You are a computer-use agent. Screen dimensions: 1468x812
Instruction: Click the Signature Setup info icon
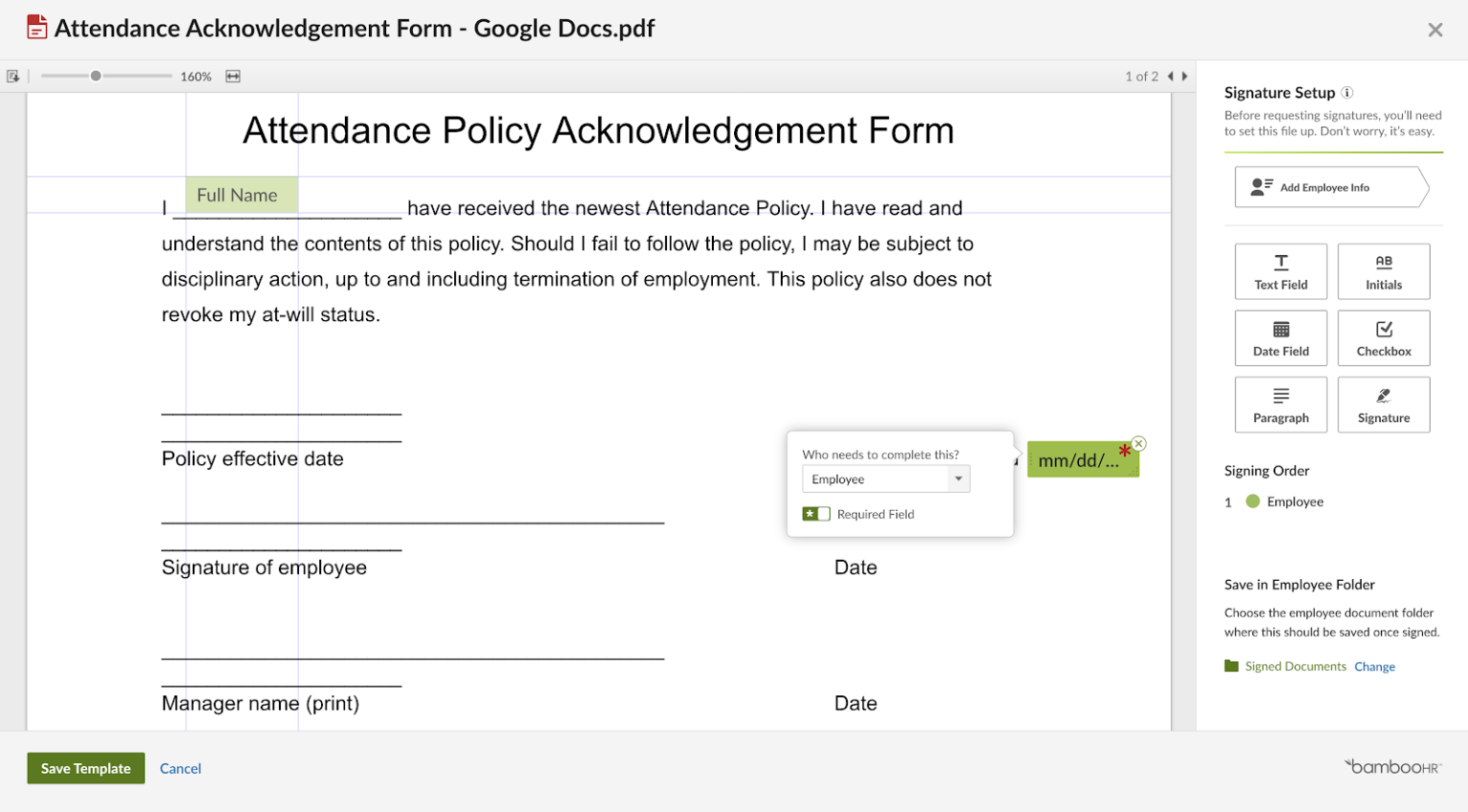pos(1347,92)
